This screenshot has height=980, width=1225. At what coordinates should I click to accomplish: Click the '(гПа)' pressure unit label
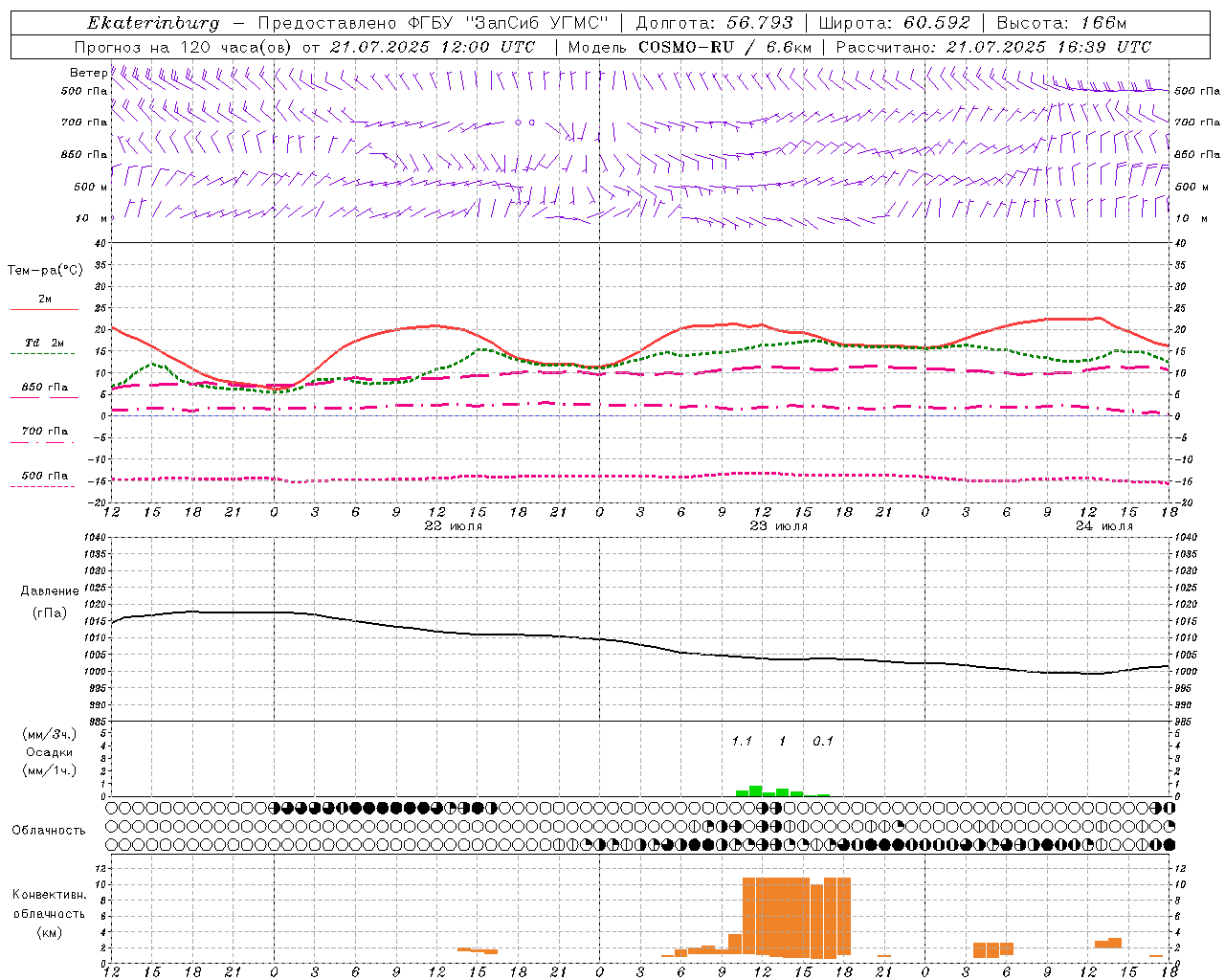tap(50, 613)
